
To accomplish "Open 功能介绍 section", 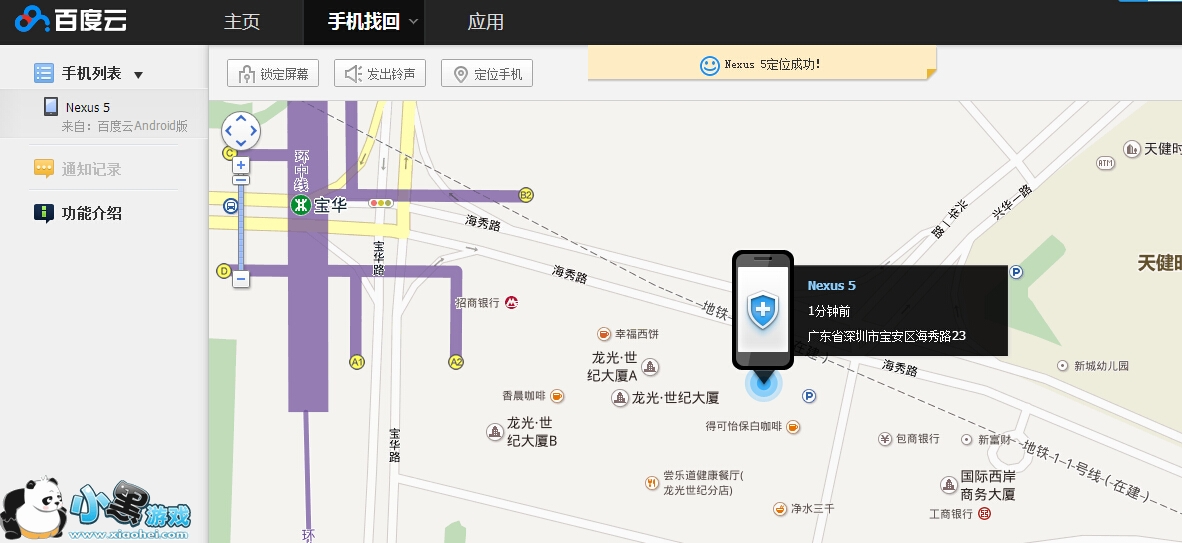I will pos(91,213).
